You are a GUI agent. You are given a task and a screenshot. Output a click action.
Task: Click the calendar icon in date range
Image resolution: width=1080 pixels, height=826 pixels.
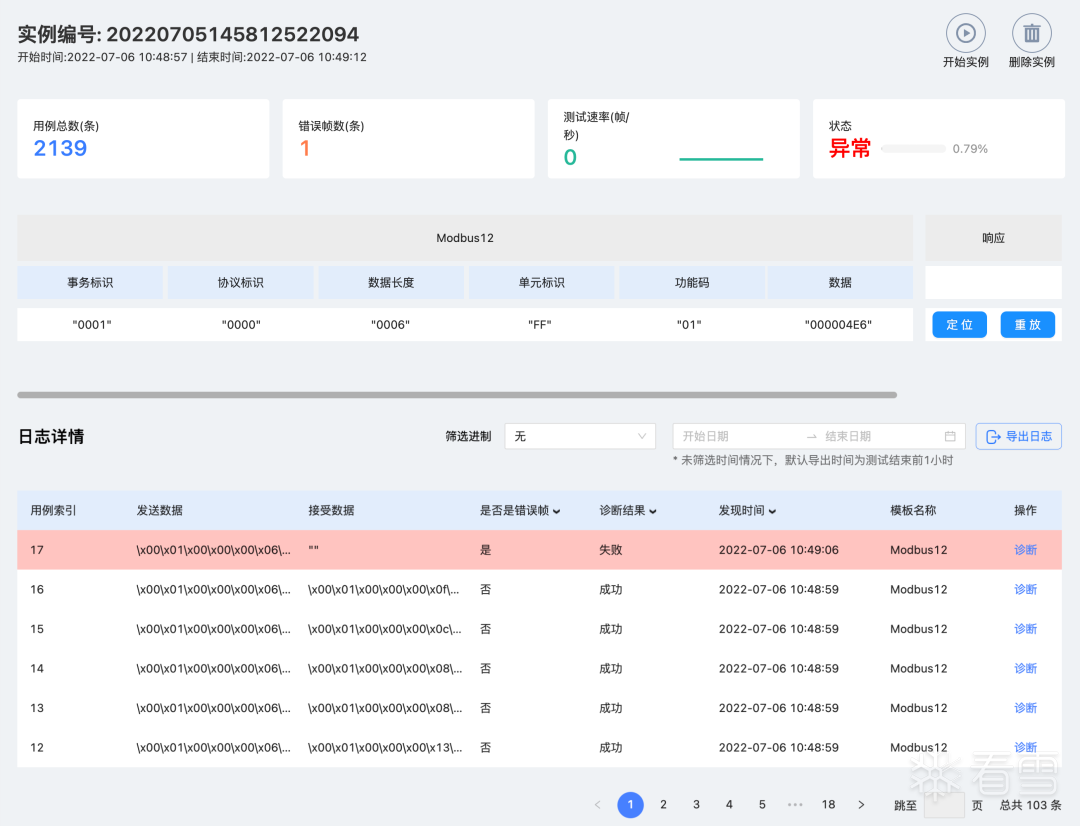tap(950, 436)
